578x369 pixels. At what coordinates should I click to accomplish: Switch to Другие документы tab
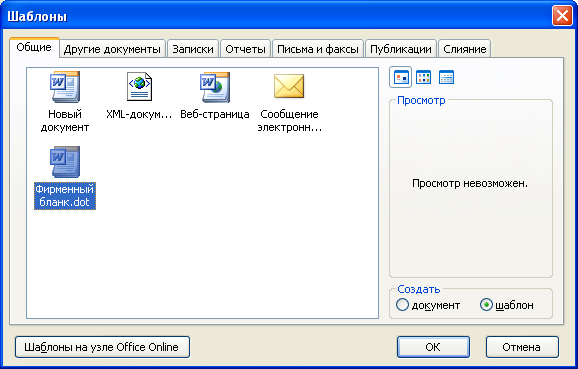pyautogui.click(x=112, y=49)
